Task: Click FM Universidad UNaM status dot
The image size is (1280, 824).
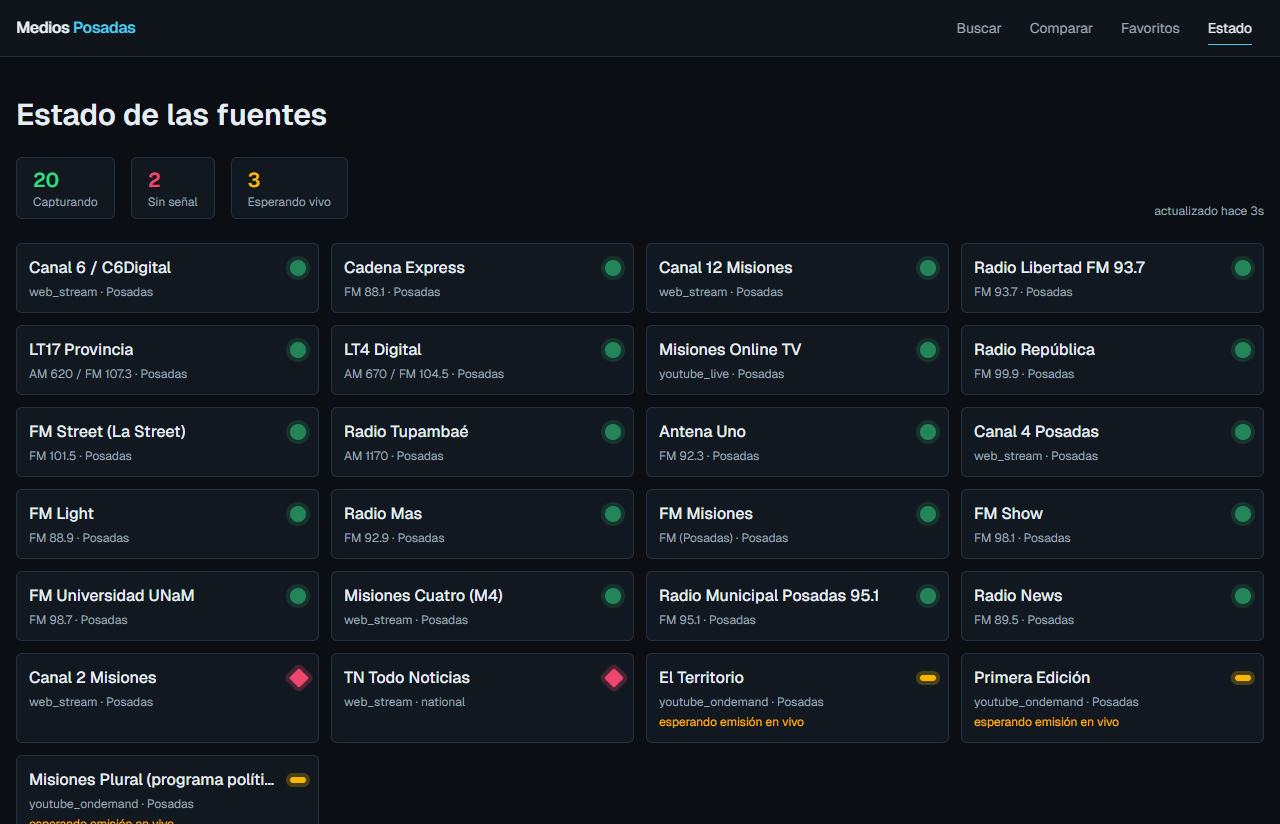Action: click(x=298, y=596)
